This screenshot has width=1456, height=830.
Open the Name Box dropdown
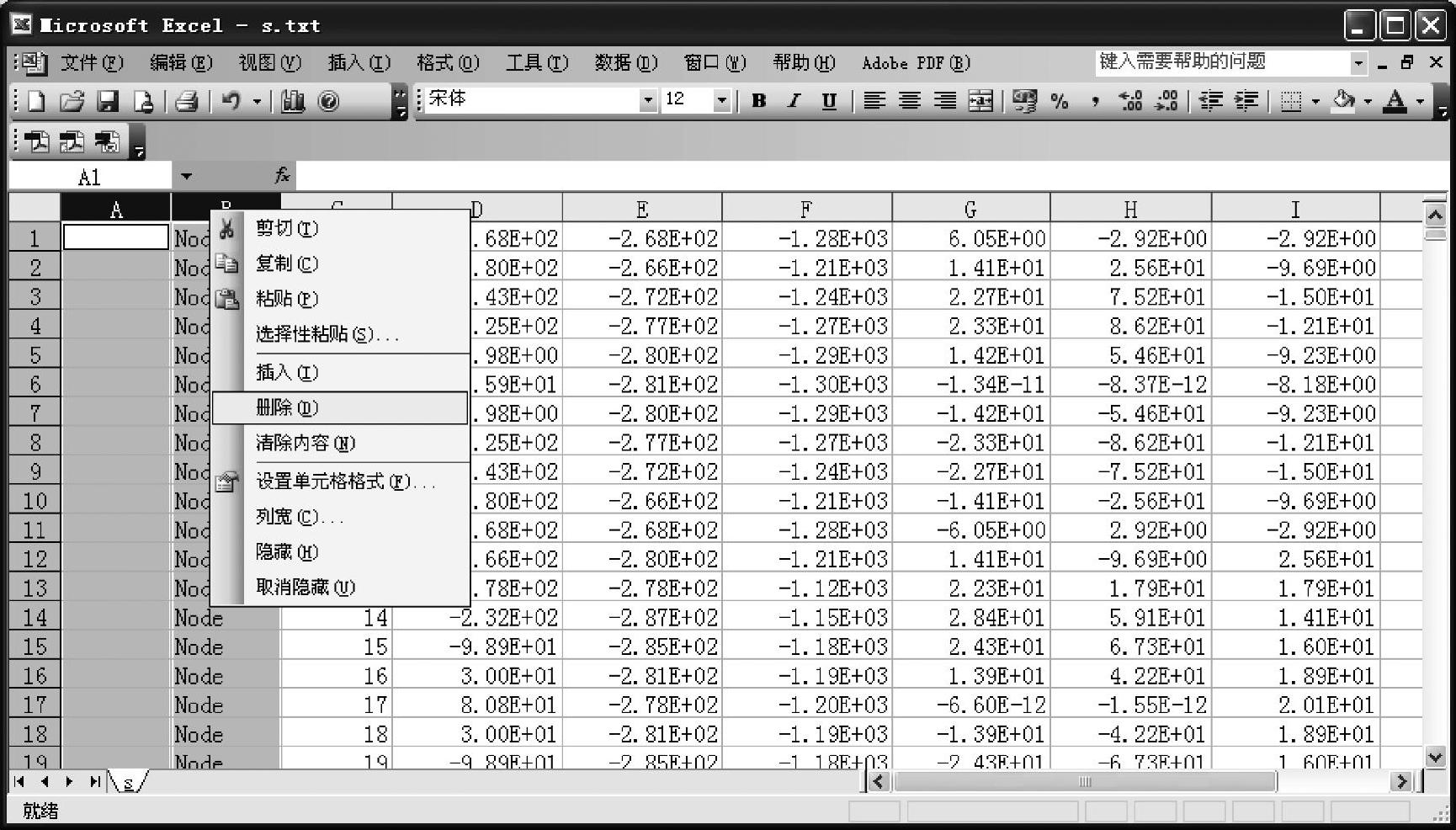pyautogui.click(x=186, y=177)
